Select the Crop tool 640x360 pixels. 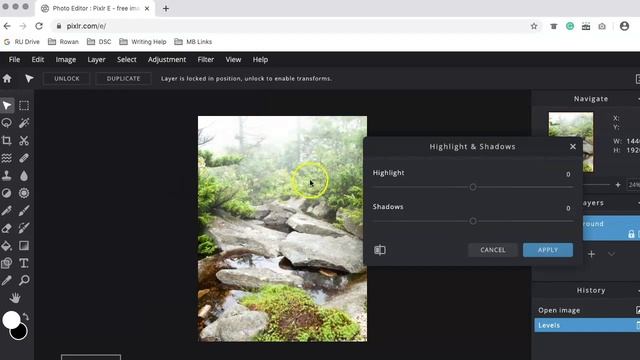(x=7, y=140)
